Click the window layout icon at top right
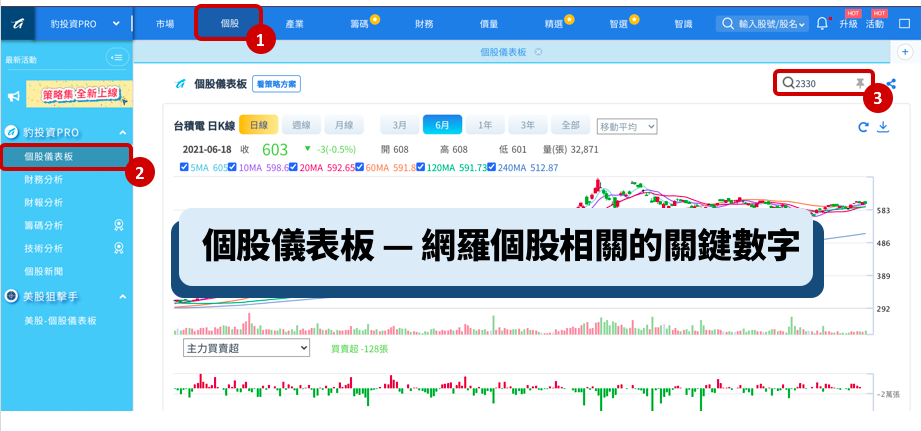The height and width of the screenshot is (431, 921). 905,24
